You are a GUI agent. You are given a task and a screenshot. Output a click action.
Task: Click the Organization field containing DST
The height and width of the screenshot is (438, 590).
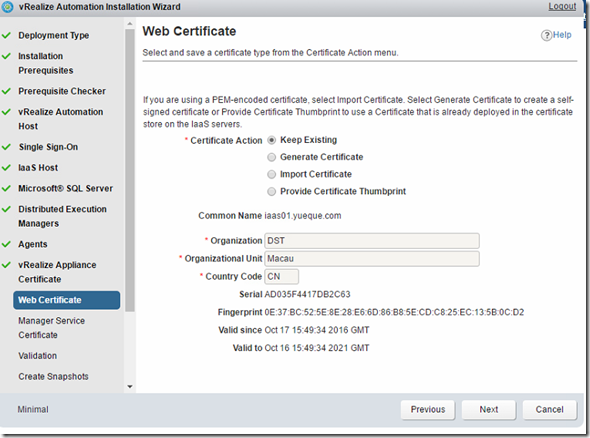(x=372, y=241)
